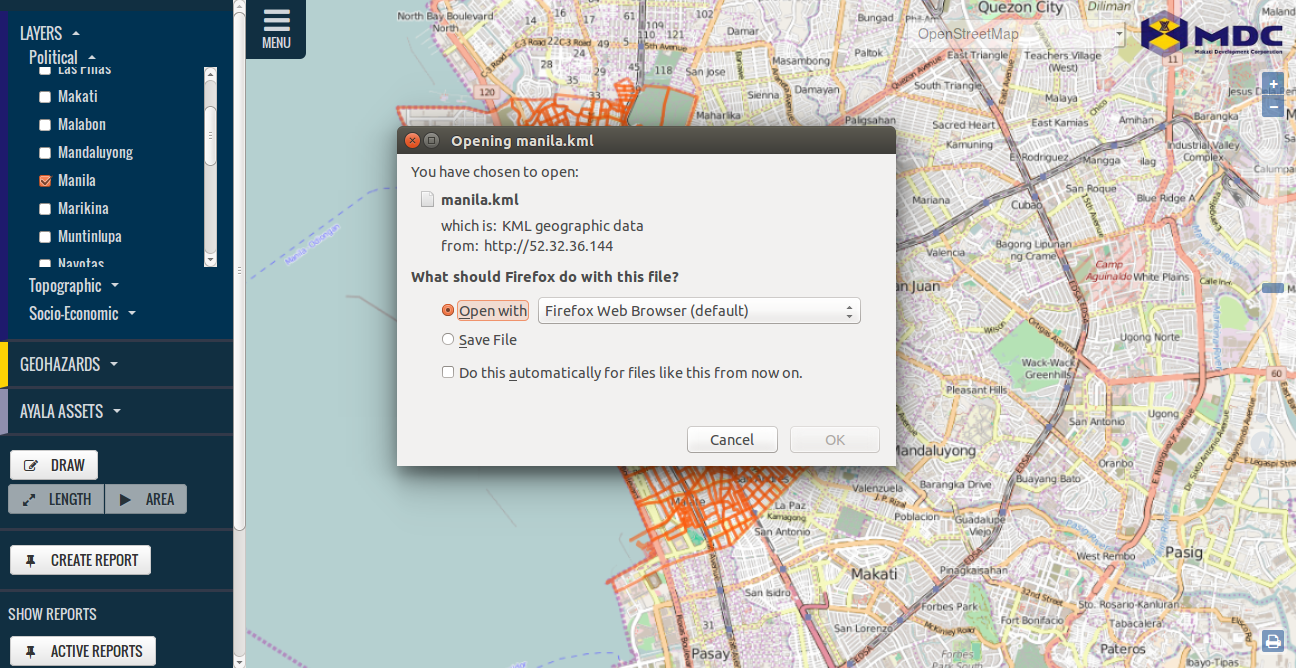The image size is (1296, 668).
Task: Click the Makati label on the map
Action: tap(874, 573)
